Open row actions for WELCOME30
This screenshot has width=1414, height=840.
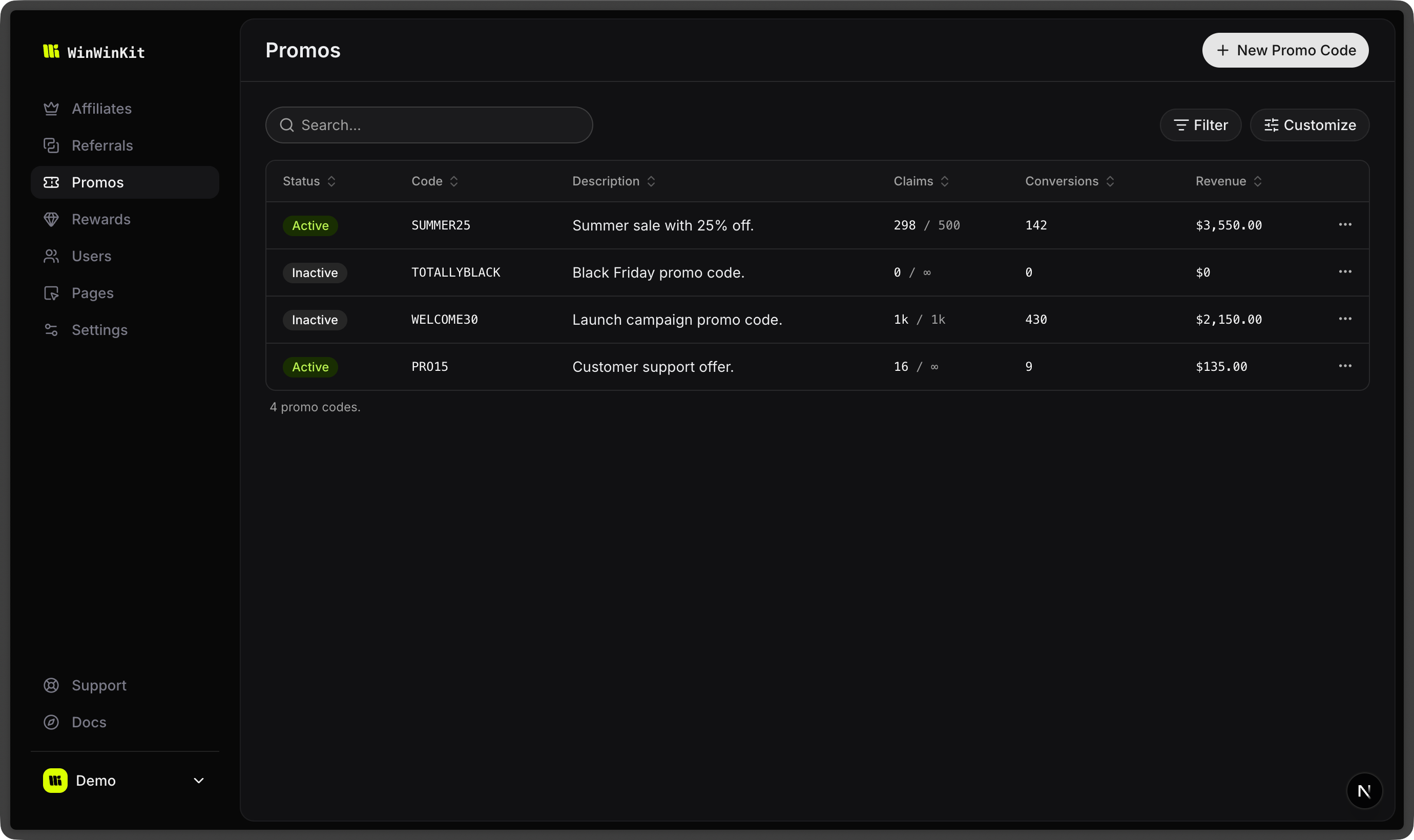(x=1345, y=319)
